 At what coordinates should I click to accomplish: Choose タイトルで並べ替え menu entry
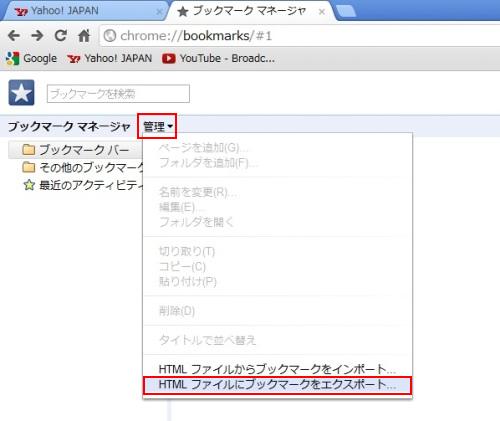click(278, 340)
